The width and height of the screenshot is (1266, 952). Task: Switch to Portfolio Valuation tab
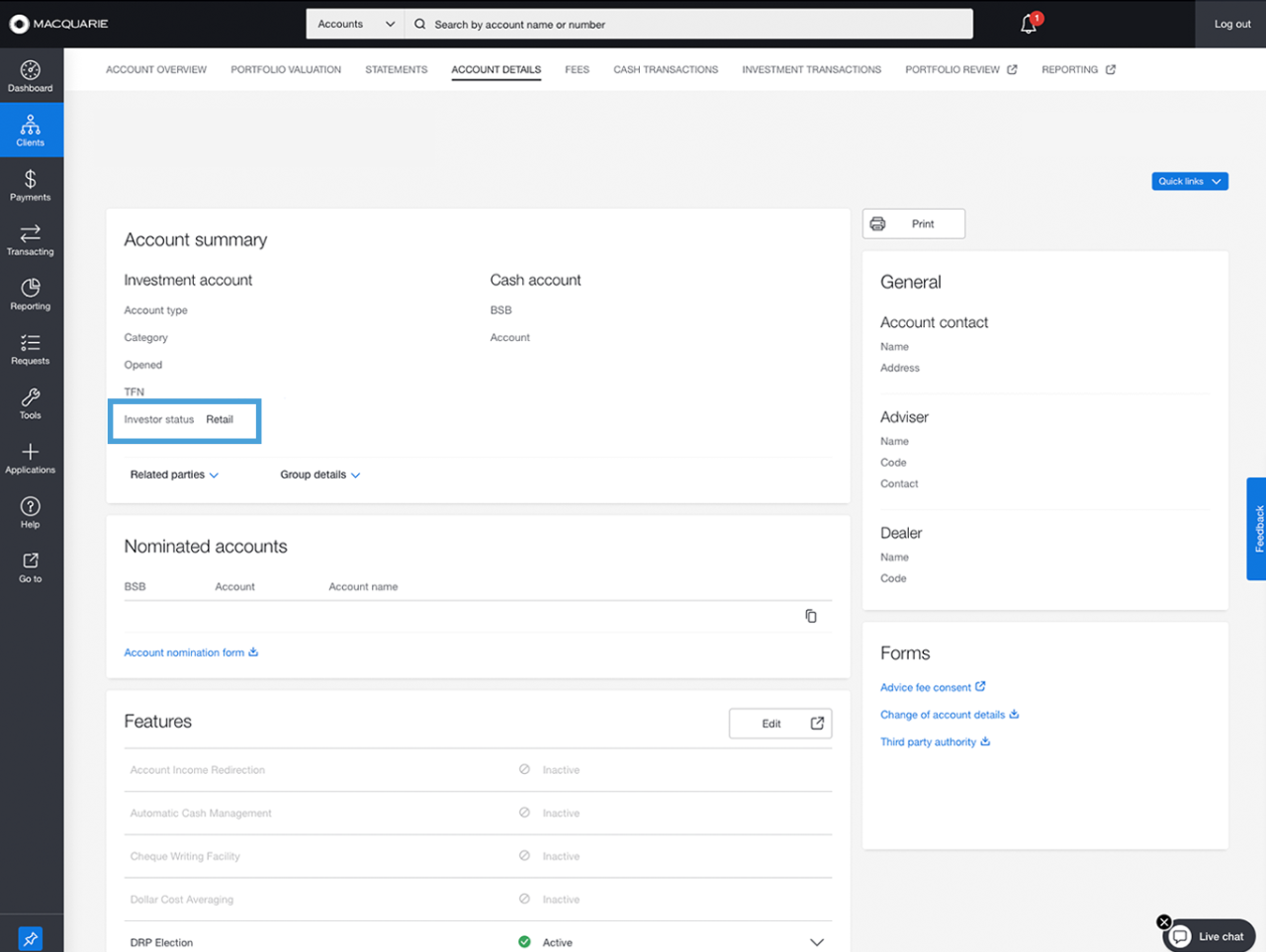286,69
